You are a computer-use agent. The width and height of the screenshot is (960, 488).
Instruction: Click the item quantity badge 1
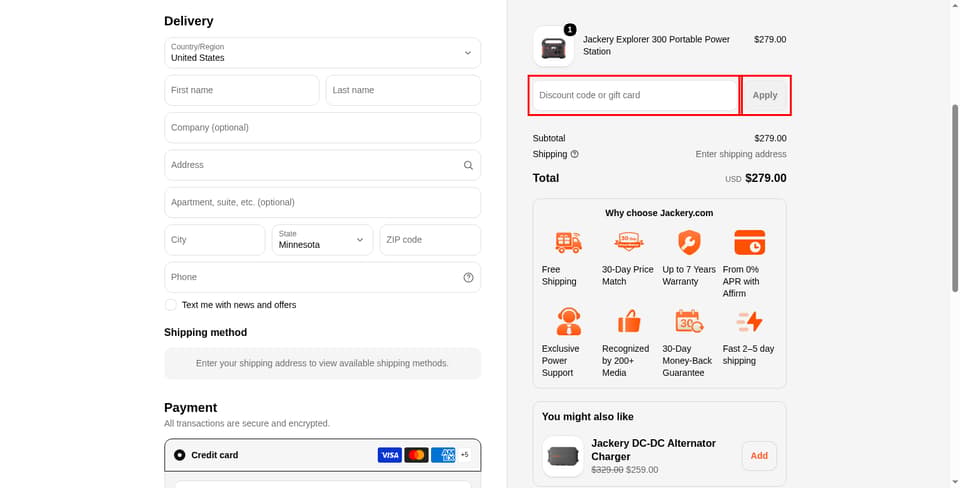coord(569,29)
